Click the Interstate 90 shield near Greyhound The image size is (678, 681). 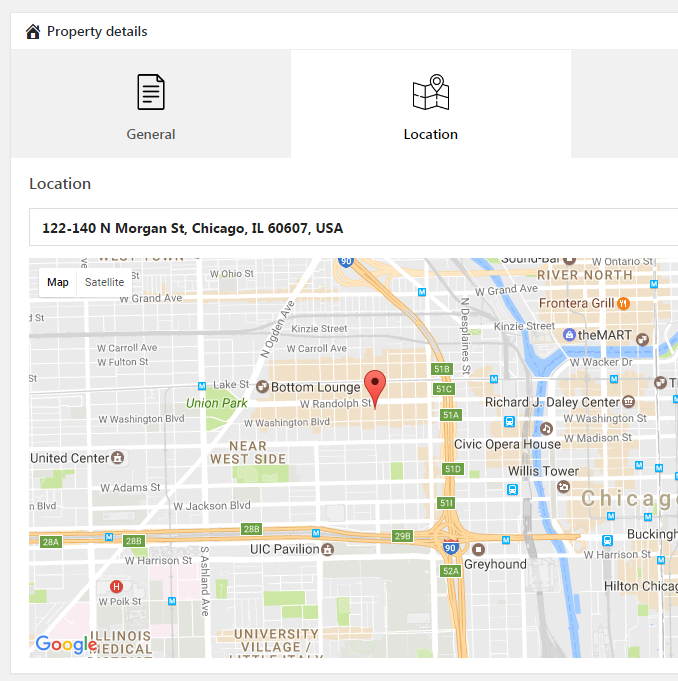(x=450, y=547)
